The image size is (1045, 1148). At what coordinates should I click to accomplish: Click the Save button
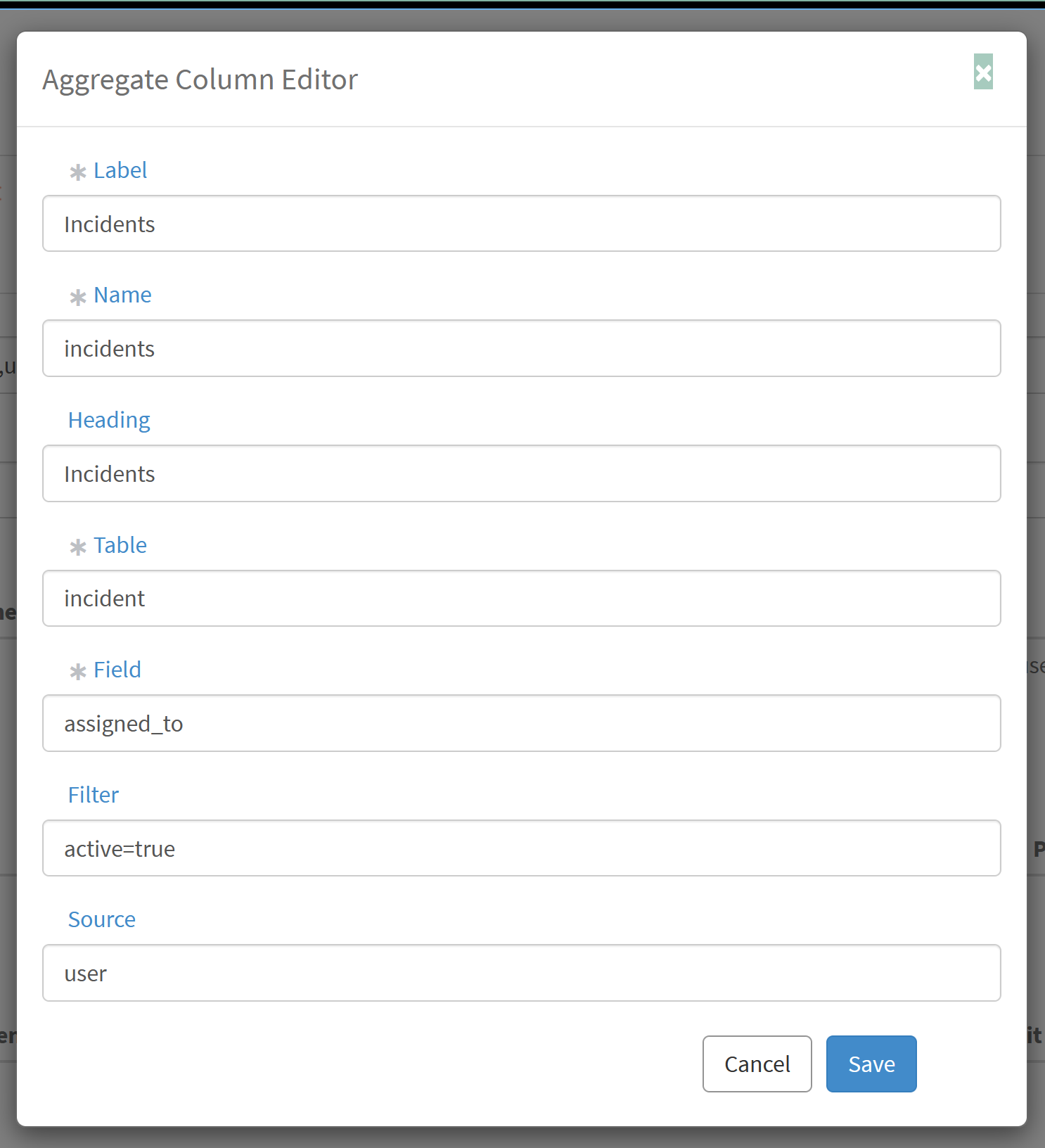[871, 1064]
